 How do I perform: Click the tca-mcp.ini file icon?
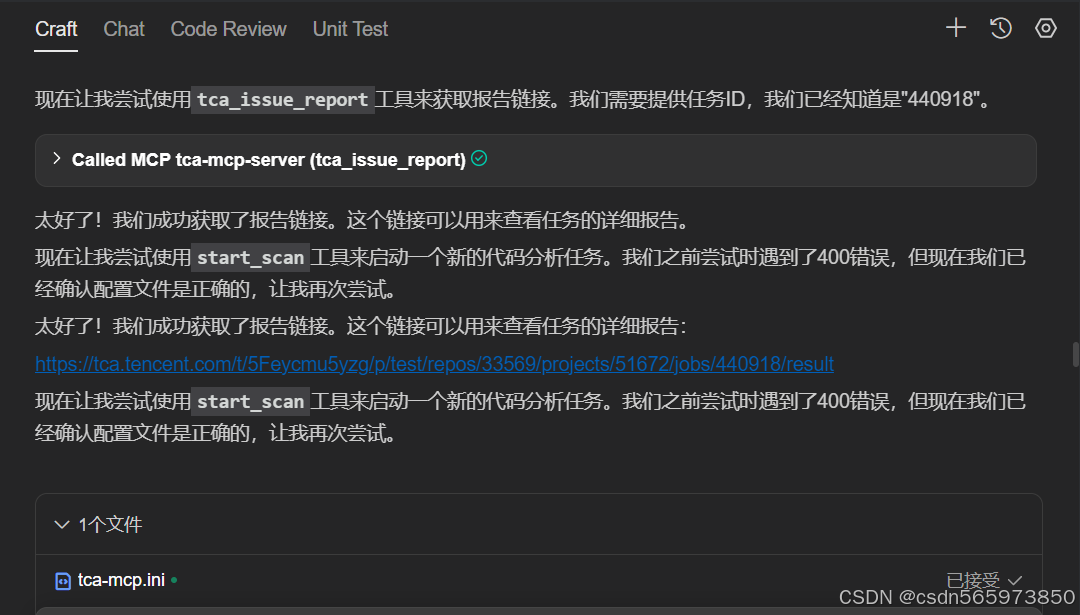click(63, 581)
